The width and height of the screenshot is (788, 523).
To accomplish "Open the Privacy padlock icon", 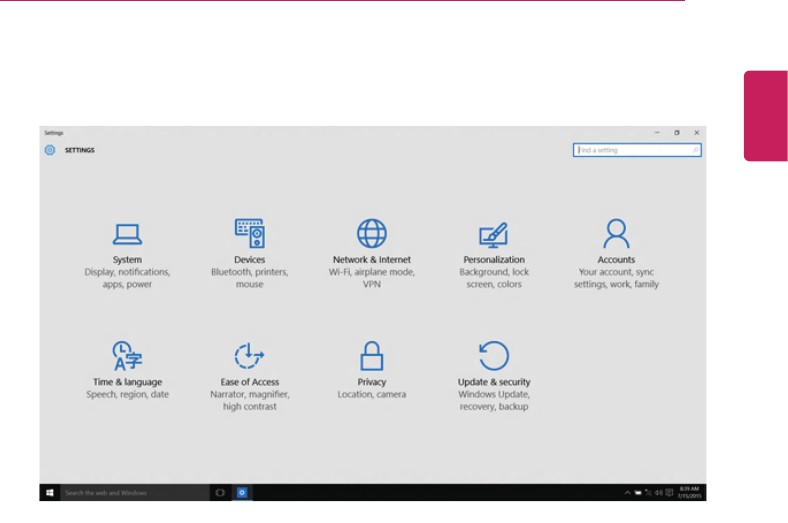I will 372,356.
